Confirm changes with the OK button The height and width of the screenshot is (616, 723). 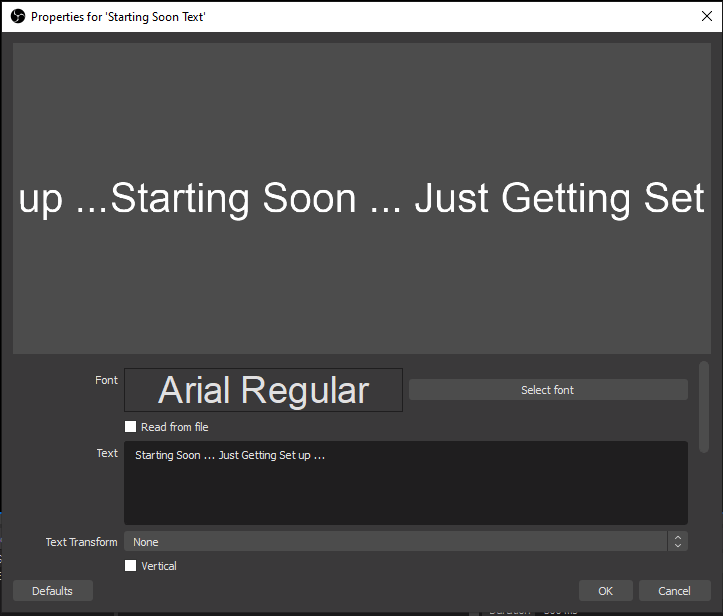click(x=605, y=591)
